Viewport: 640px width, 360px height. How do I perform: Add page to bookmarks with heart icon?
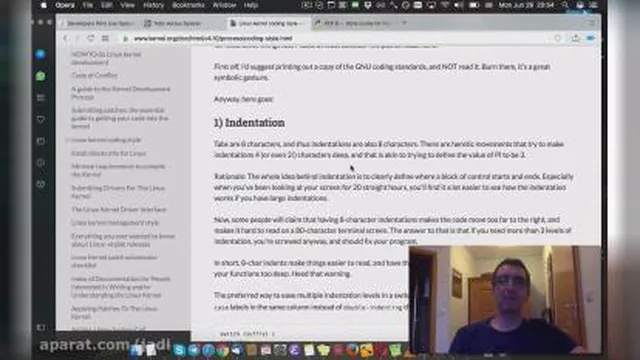point(558,38)
